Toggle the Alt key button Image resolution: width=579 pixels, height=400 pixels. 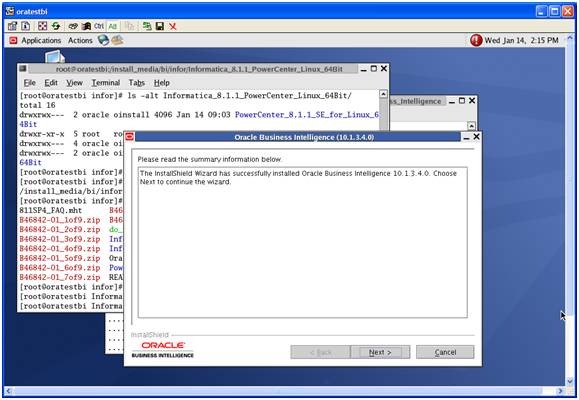[x=113, y=26]
